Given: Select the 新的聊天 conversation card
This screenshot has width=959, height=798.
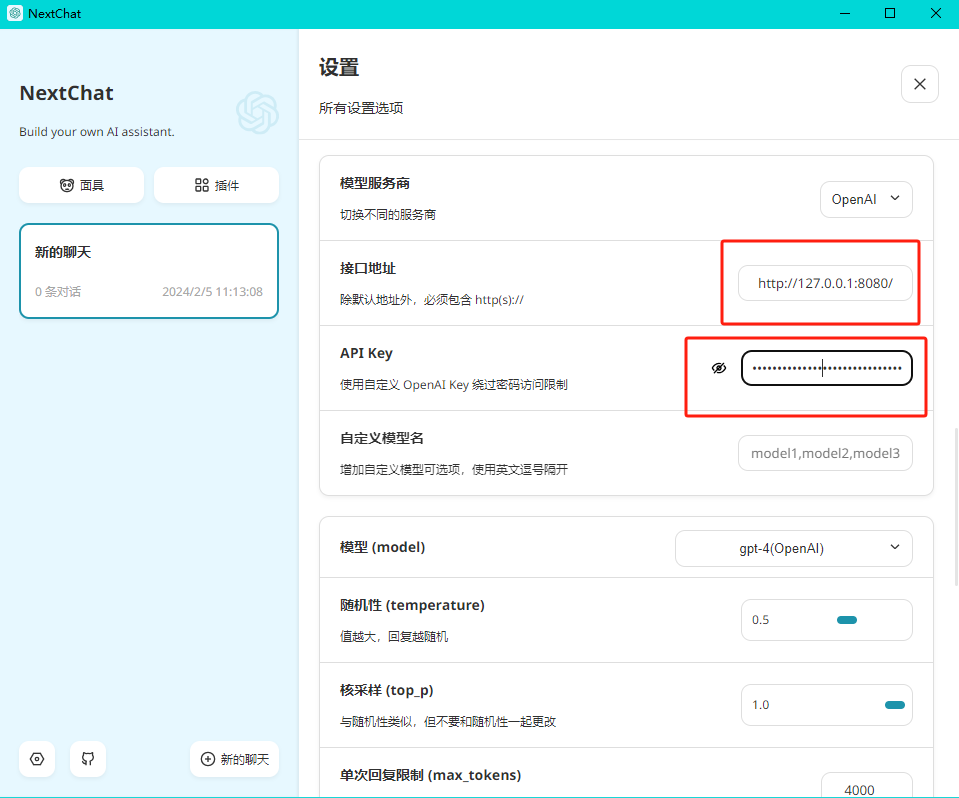Looking at the screenshot, I should coord(149,271).
